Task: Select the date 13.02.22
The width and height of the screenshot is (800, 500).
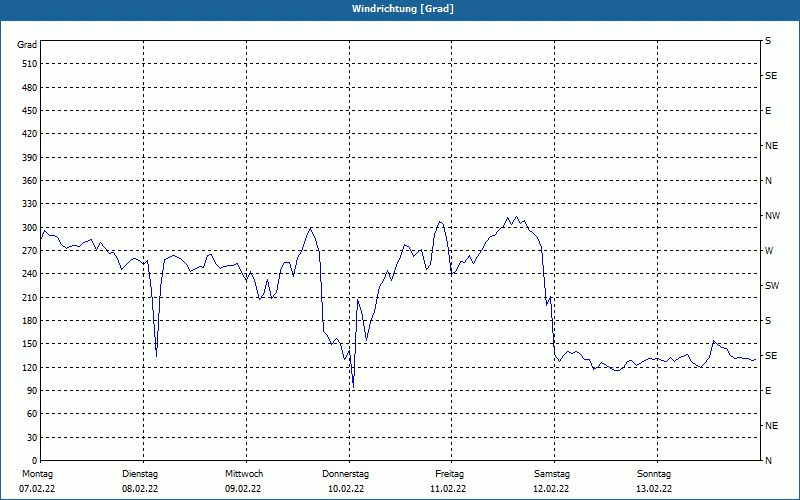Action: 654,489
